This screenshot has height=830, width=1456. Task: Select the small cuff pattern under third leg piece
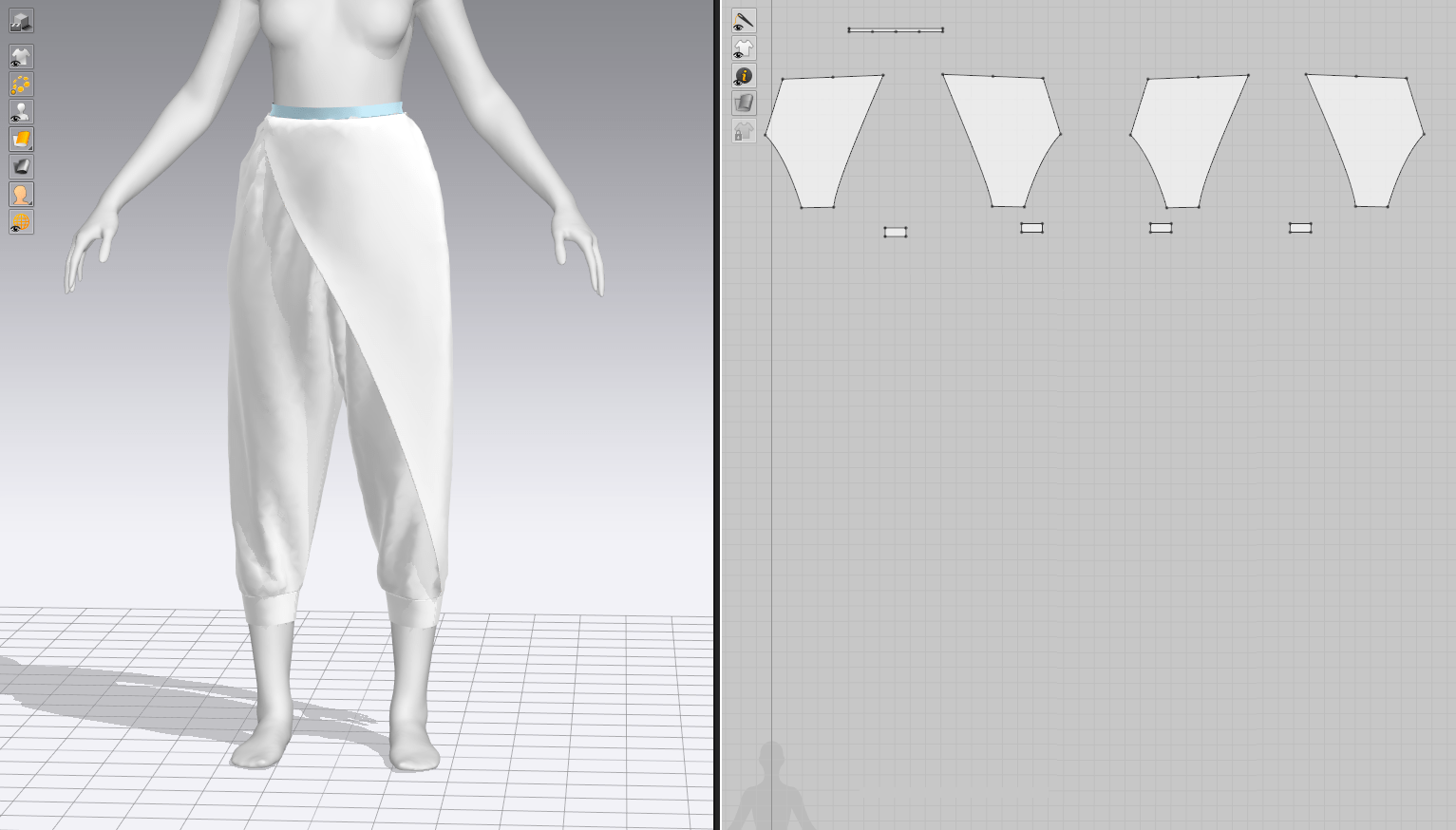[x=1161, y=228]
